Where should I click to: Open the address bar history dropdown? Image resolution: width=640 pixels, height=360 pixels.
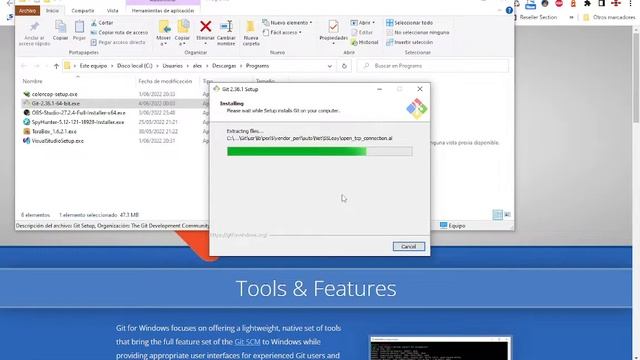tap(330, 66)
